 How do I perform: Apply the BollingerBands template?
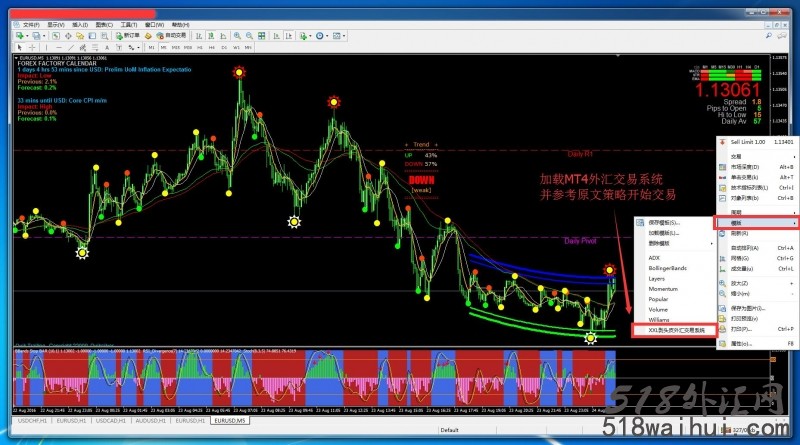[669, 267]
